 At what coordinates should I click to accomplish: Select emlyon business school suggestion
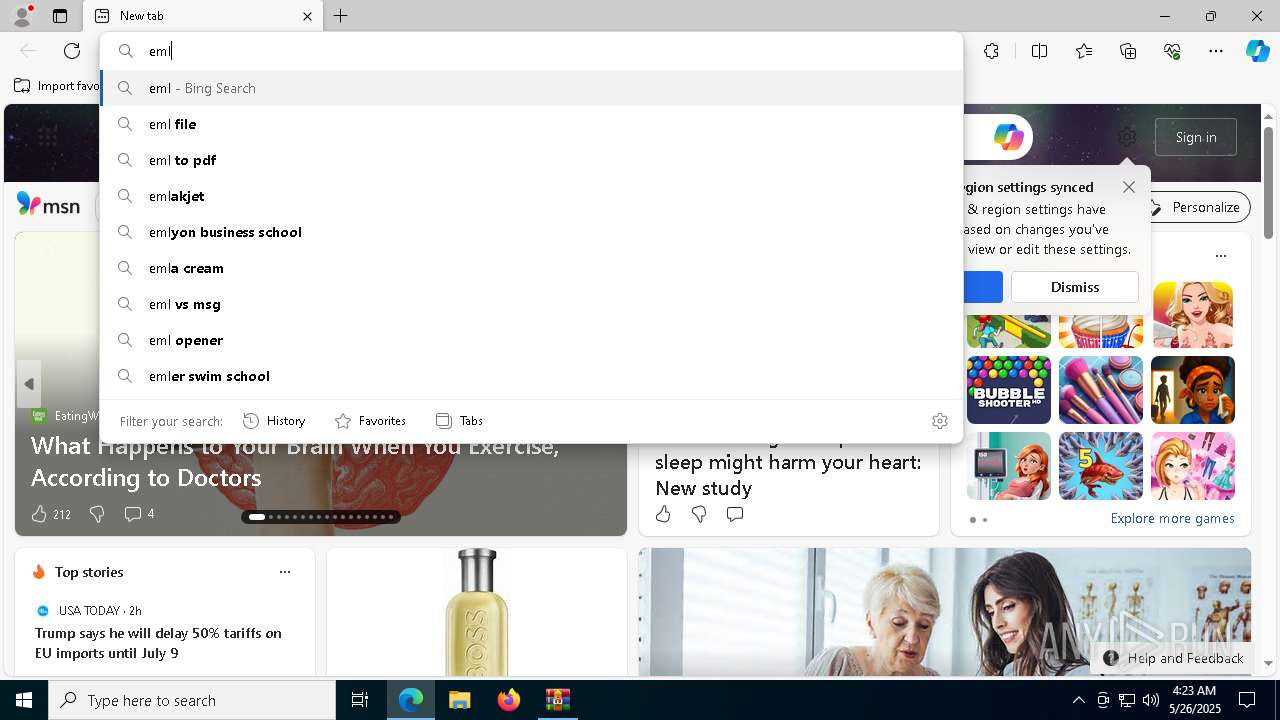click(x=531, y=232)
